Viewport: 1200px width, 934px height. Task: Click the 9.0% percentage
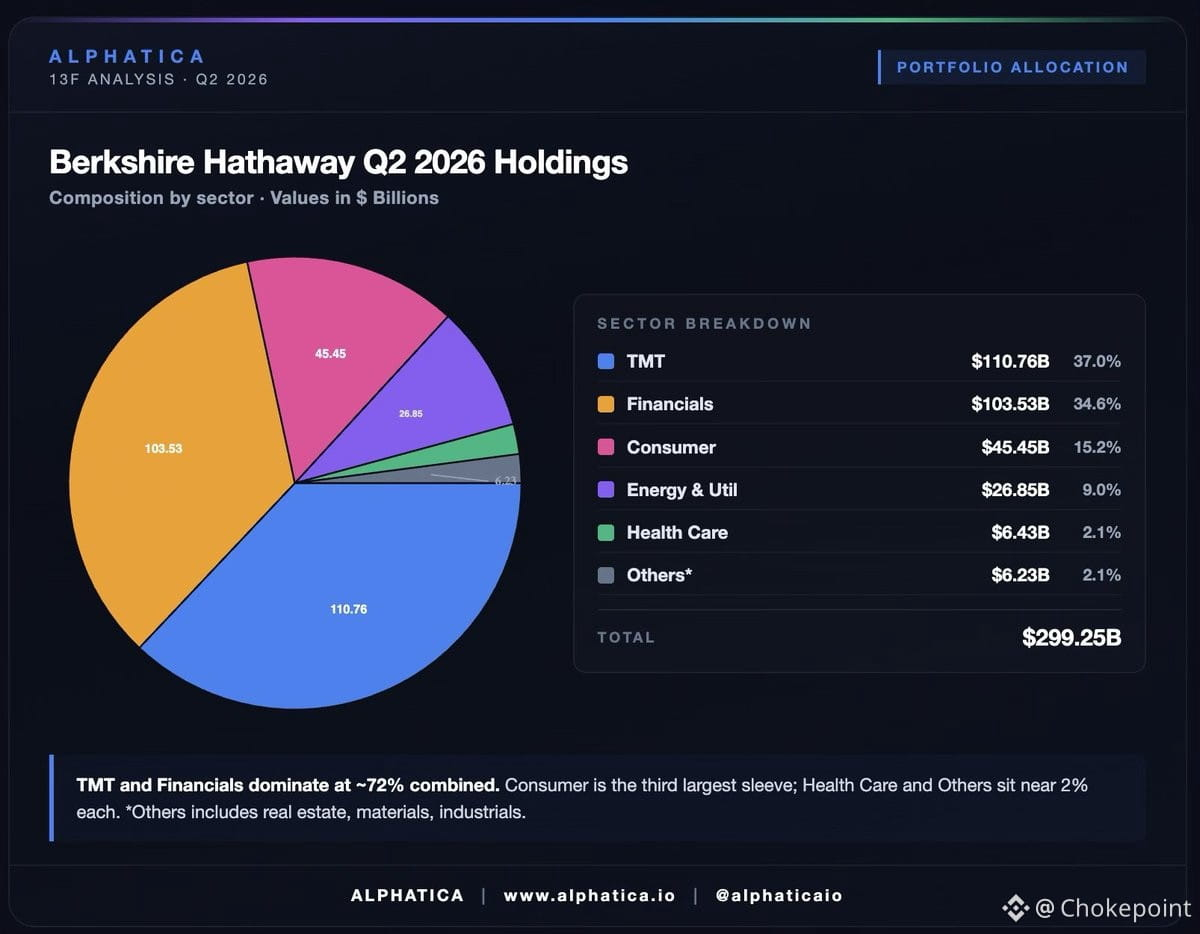point(1101,490)
